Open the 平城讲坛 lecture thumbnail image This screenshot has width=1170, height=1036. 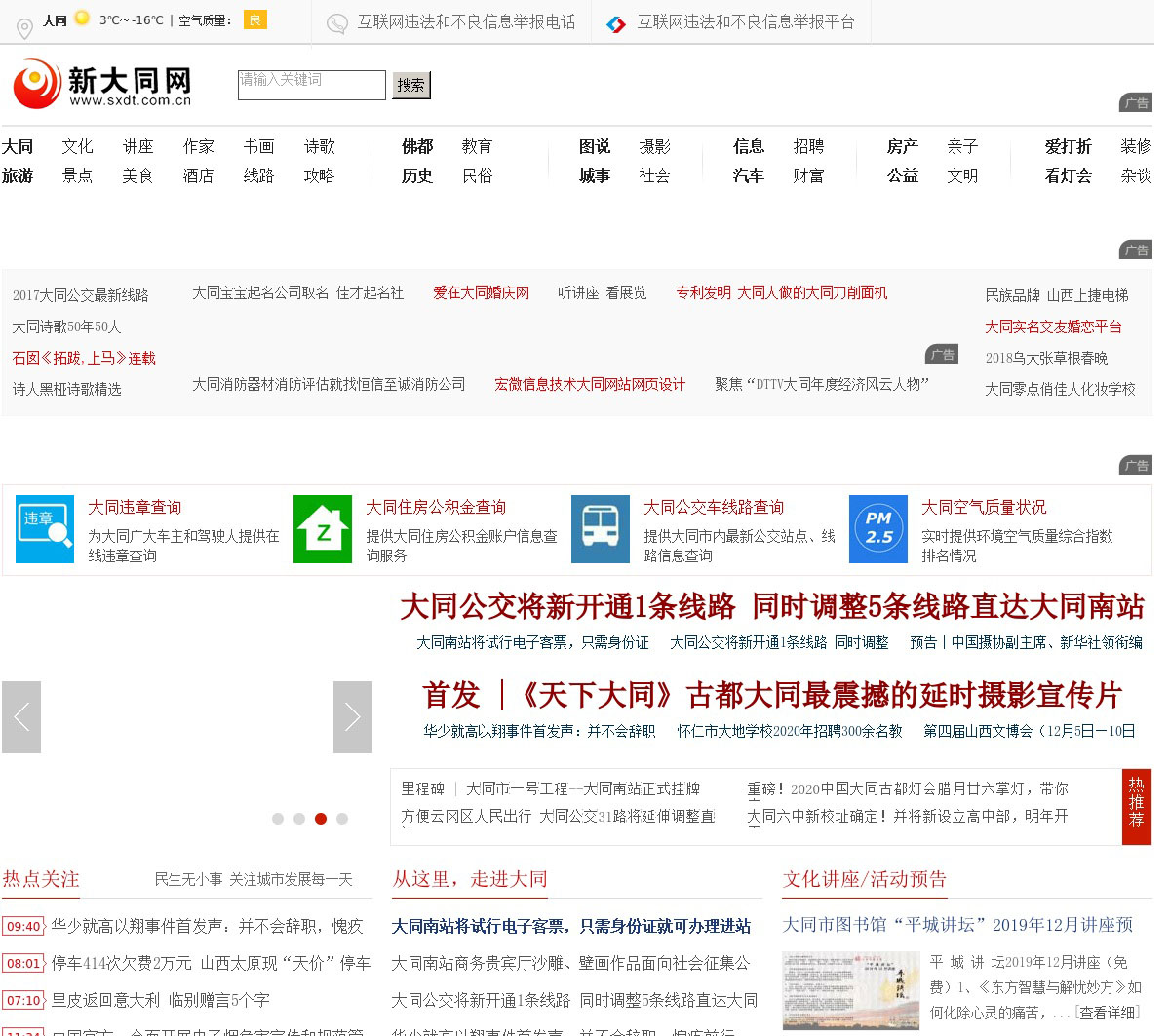coord(851,990)
